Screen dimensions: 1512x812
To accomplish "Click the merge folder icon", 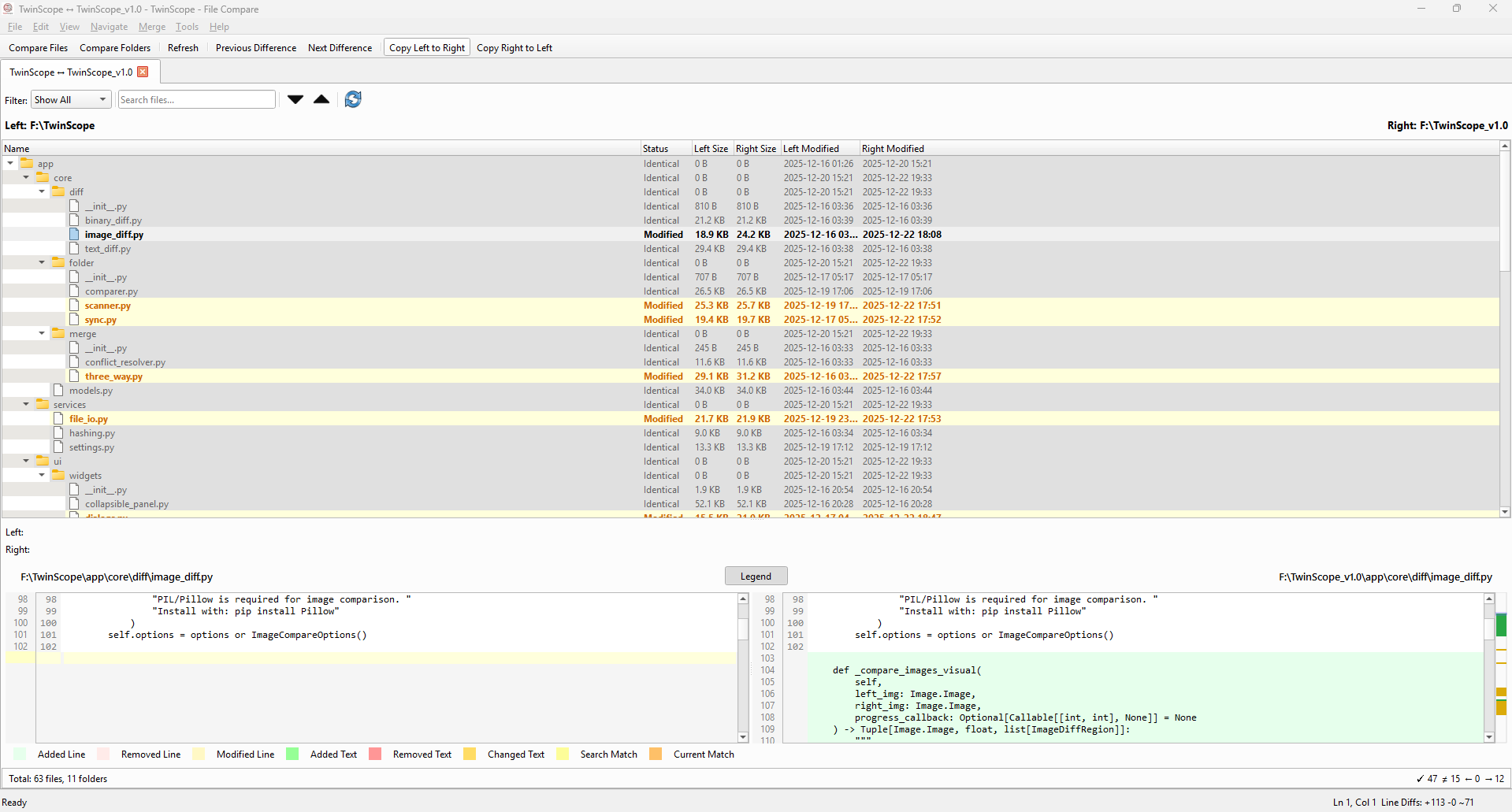I will [x=58, y=334].
